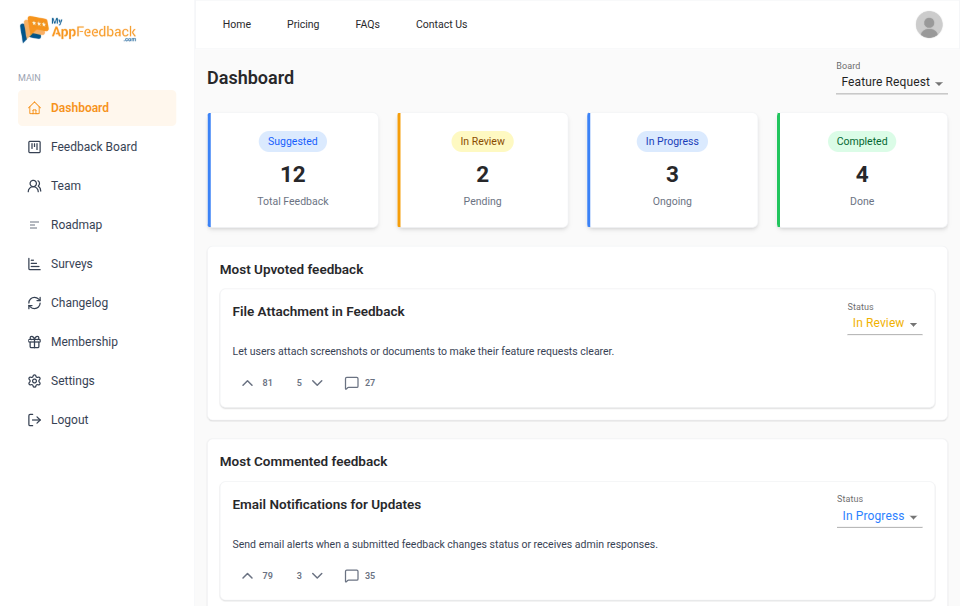Downvote Email Notifications for Updates
Viewport: 960px width, 606px height.
(316, 575)
